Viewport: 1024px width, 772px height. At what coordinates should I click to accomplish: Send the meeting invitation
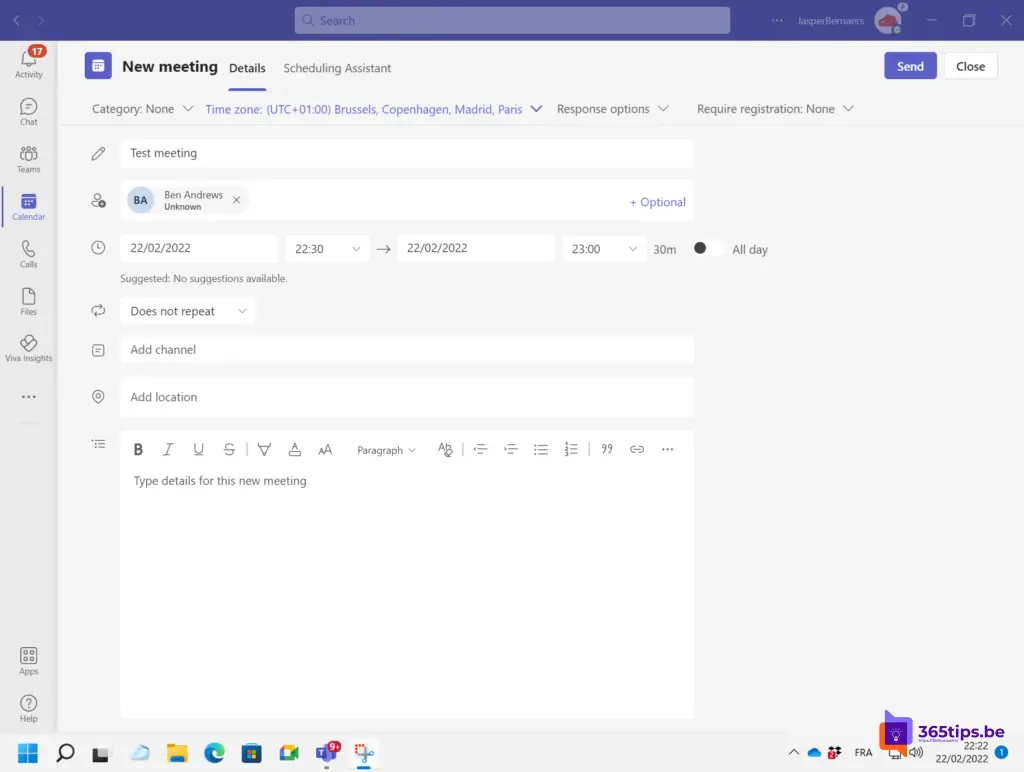tap(909, 66)
